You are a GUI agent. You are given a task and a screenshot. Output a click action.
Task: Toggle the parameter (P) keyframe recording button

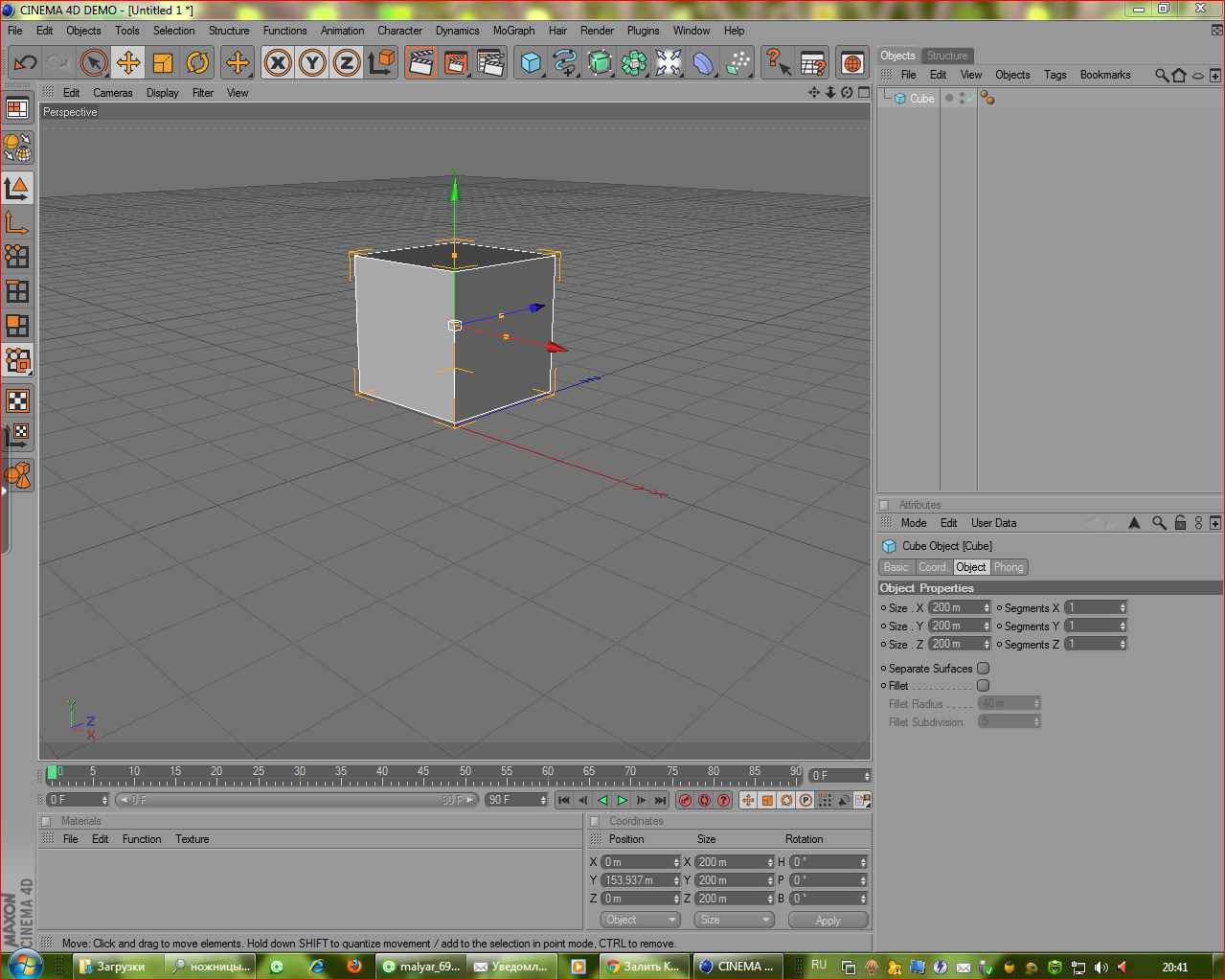point(805,800)
